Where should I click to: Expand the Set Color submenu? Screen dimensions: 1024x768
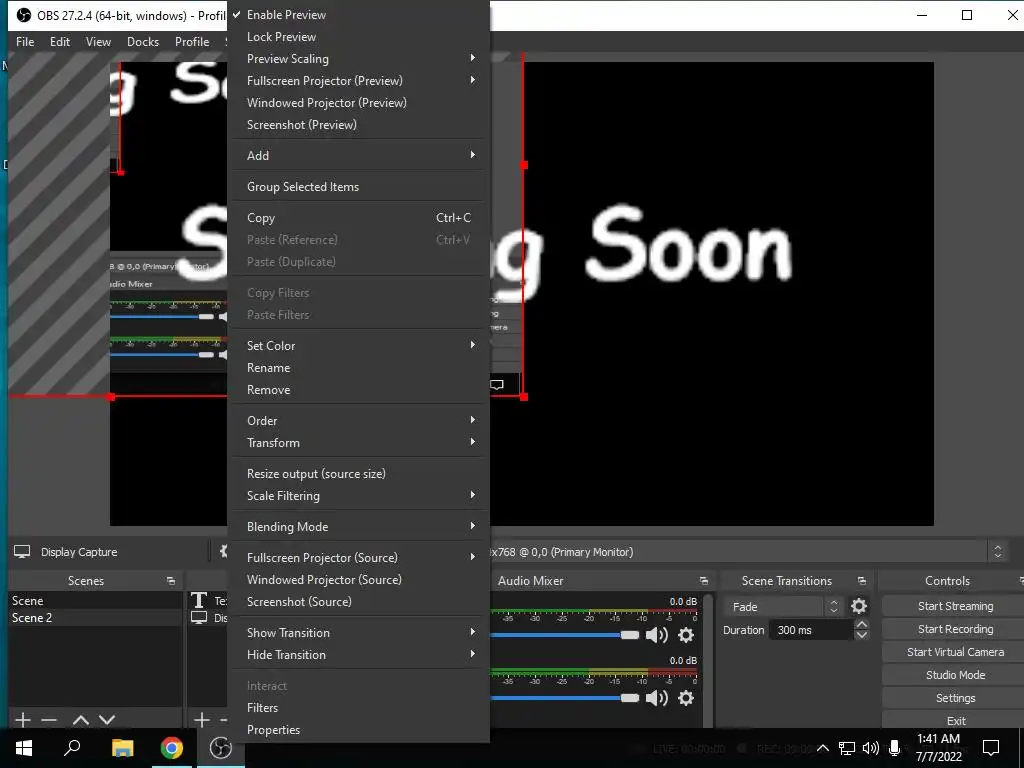[359, 345]
